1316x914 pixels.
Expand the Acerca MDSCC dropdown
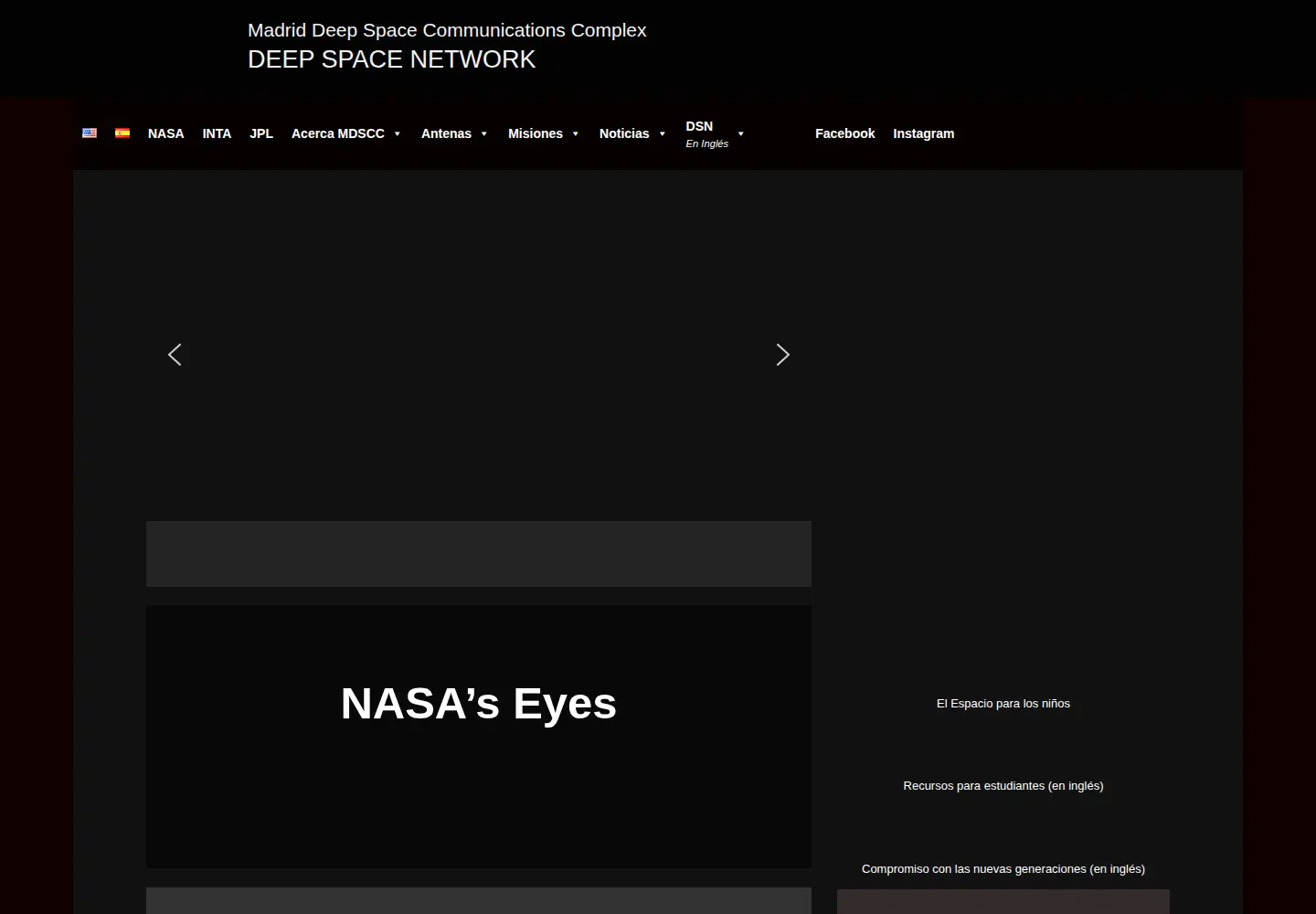pyautogui.click(x=346, y=133)
